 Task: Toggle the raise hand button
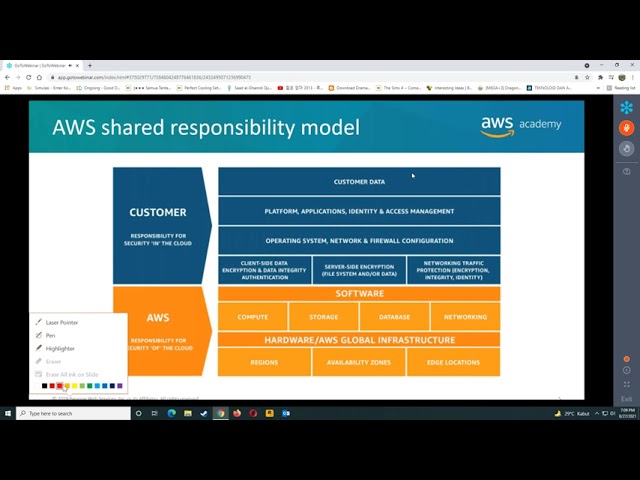(626, 148)
